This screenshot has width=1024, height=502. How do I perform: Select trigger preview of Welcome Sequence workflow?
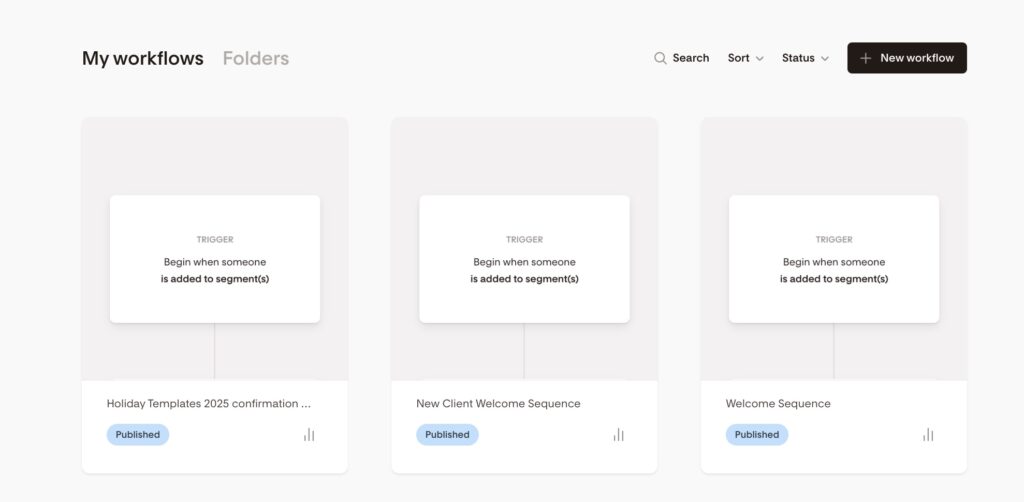834,259
